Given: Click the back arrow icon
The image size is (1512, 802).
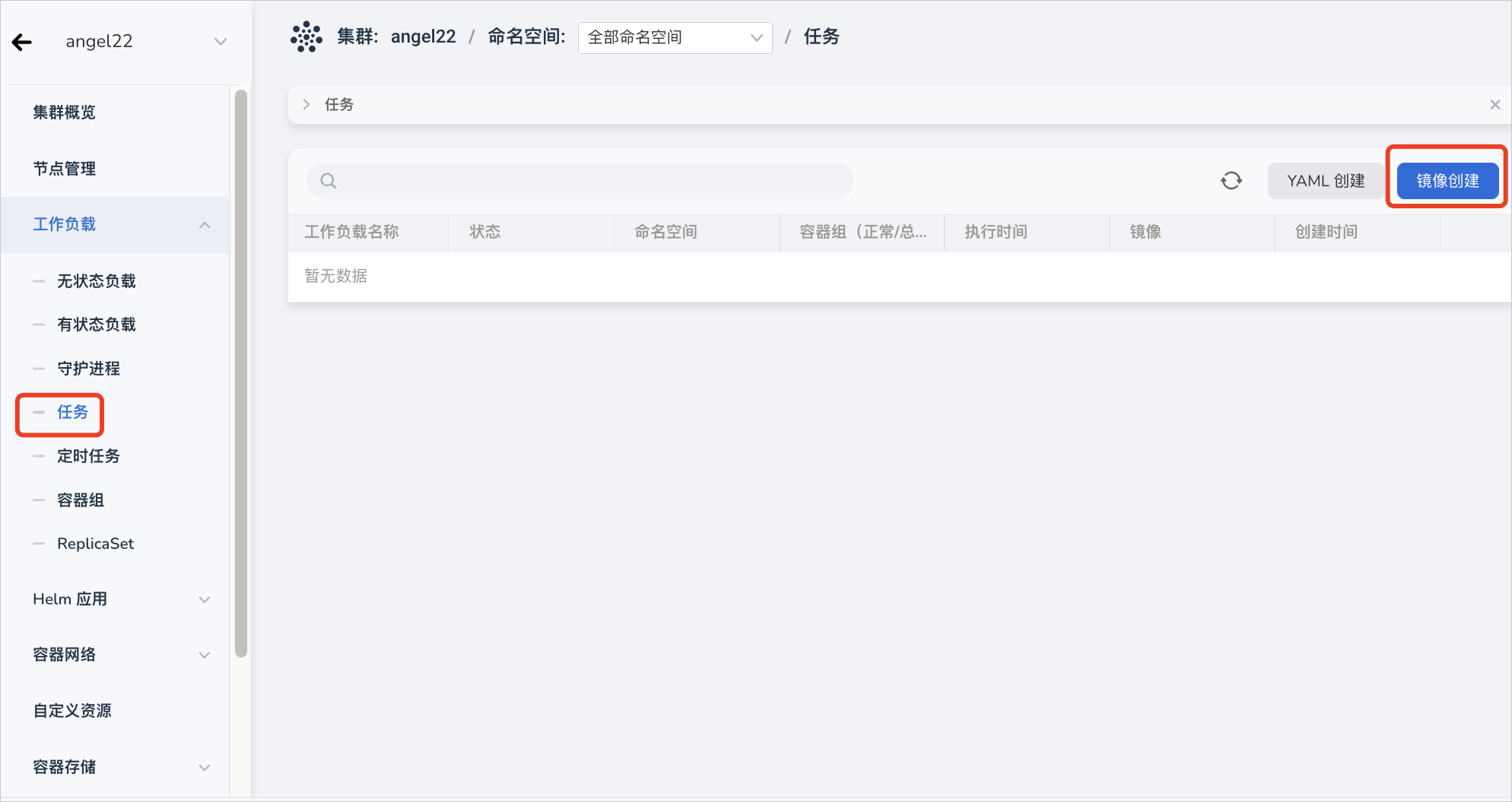Looking at the screenshot, I should (x=22, y=42).
